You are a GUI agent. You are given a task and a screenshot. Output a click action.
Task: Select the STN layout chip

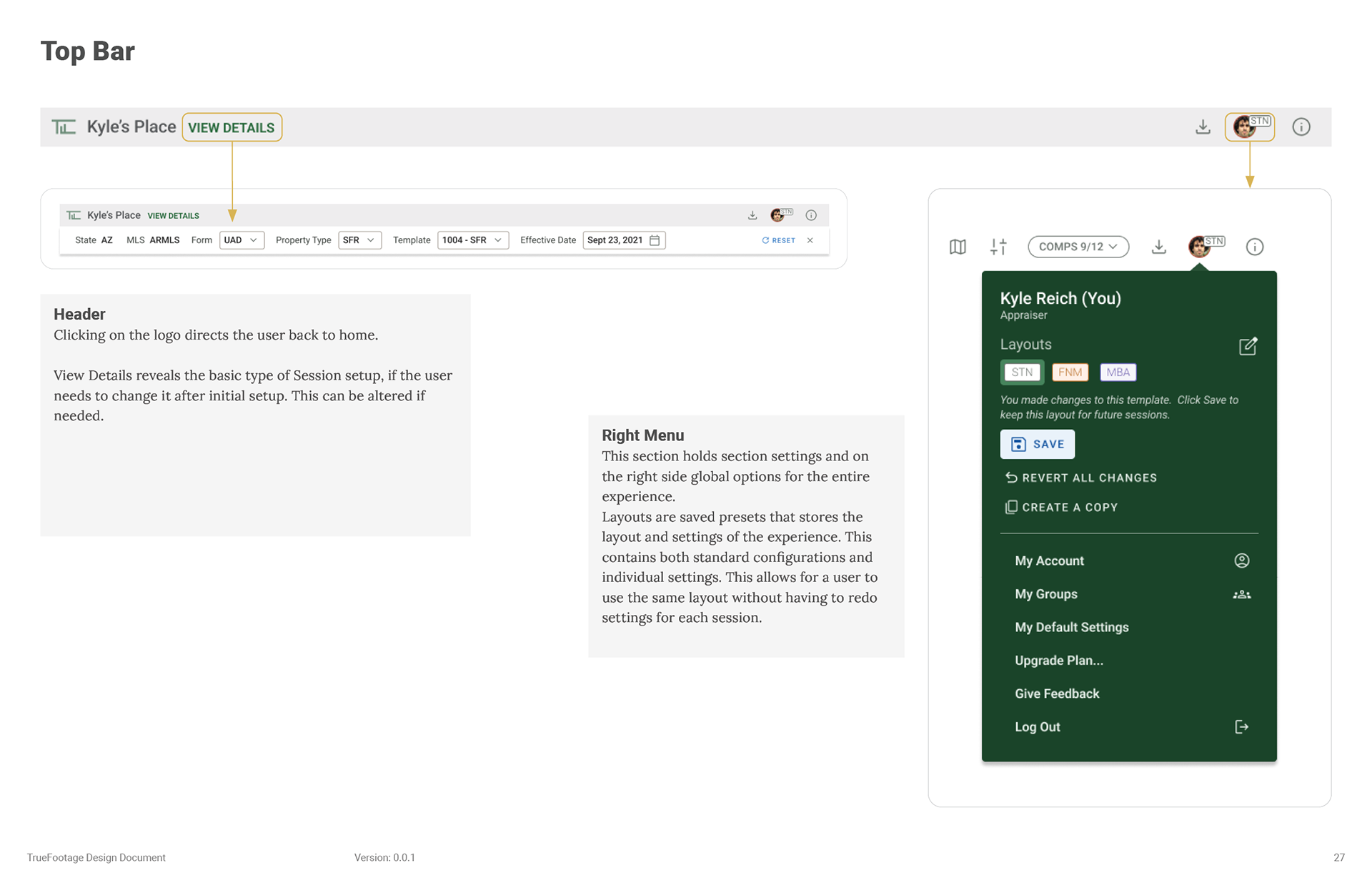pyautogui.click(x=1021, y=372)
